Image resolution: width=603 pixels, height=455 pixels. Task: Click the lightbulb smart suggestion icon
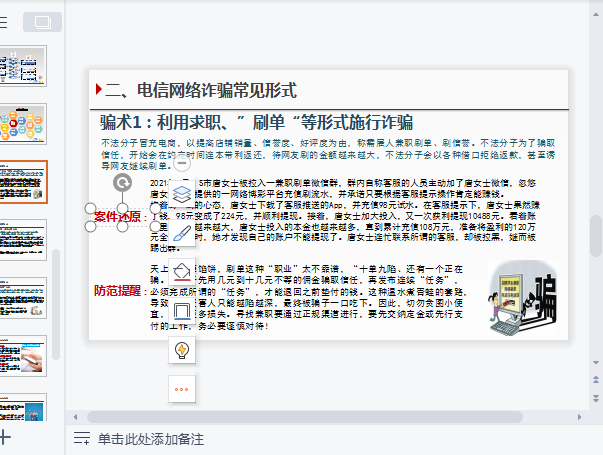coord(181,349)
